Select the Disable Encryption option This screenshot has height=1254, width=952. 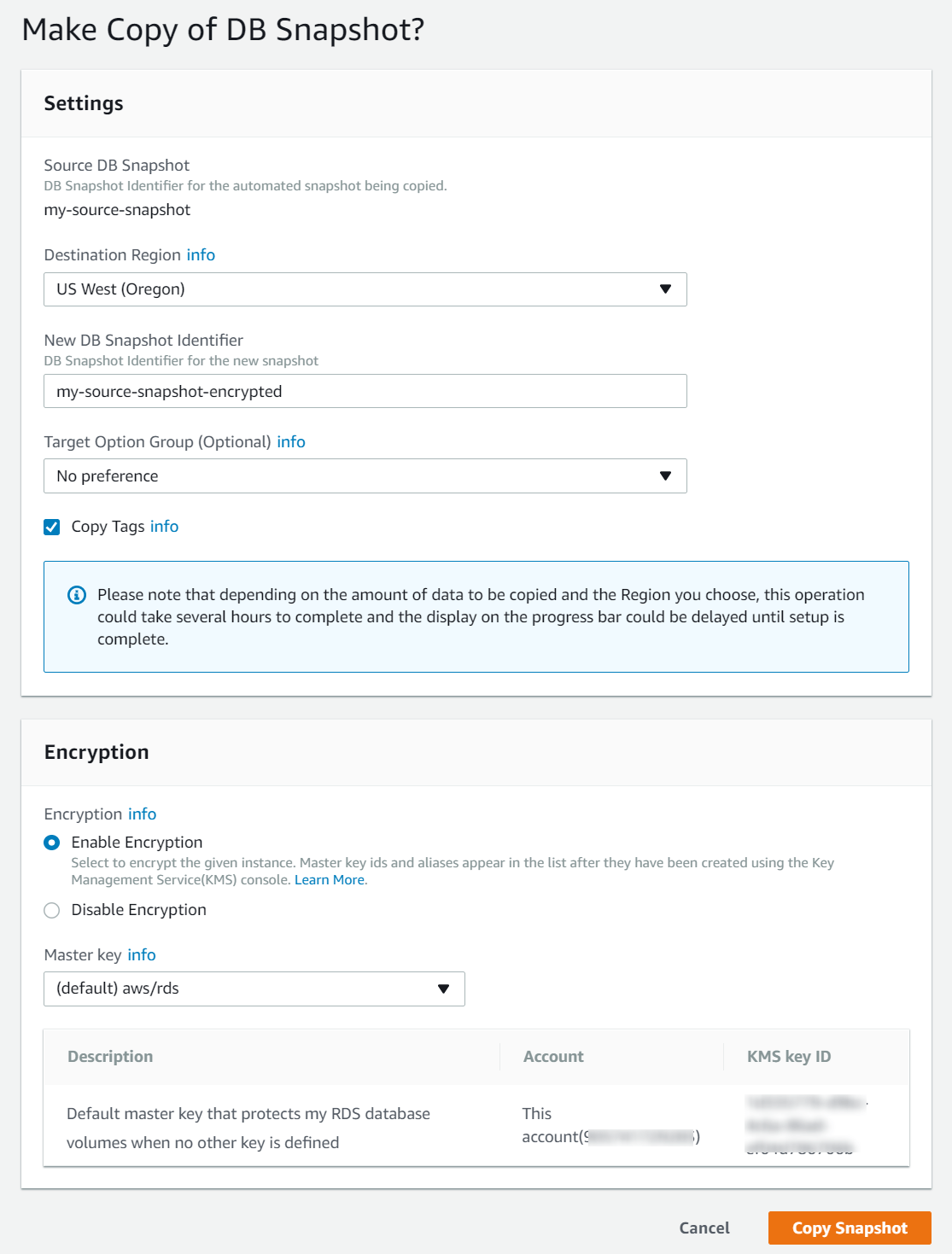[51, 910]
